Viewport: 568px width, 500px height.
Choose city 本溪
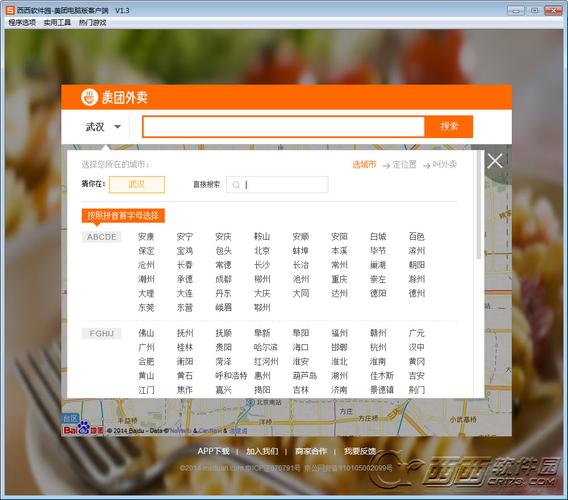point(339,251)
